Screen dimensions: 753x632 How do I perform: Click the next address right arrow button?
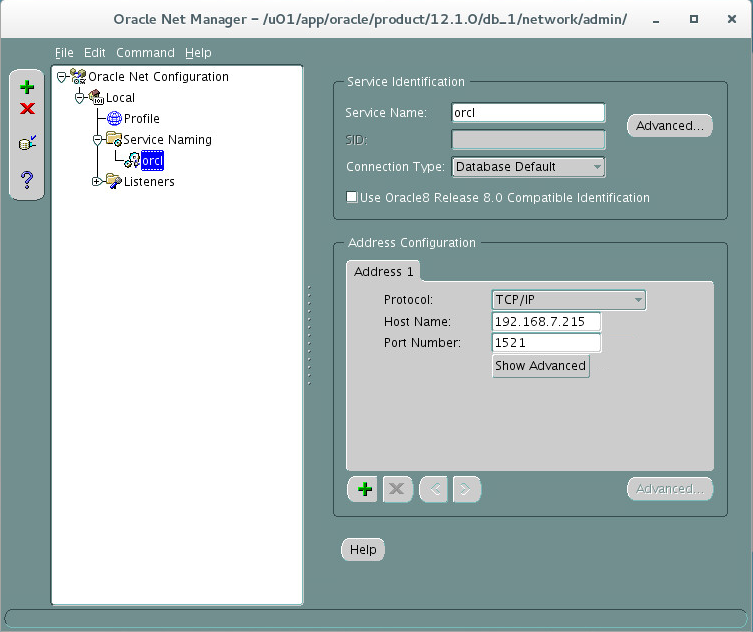pos(466,489)
